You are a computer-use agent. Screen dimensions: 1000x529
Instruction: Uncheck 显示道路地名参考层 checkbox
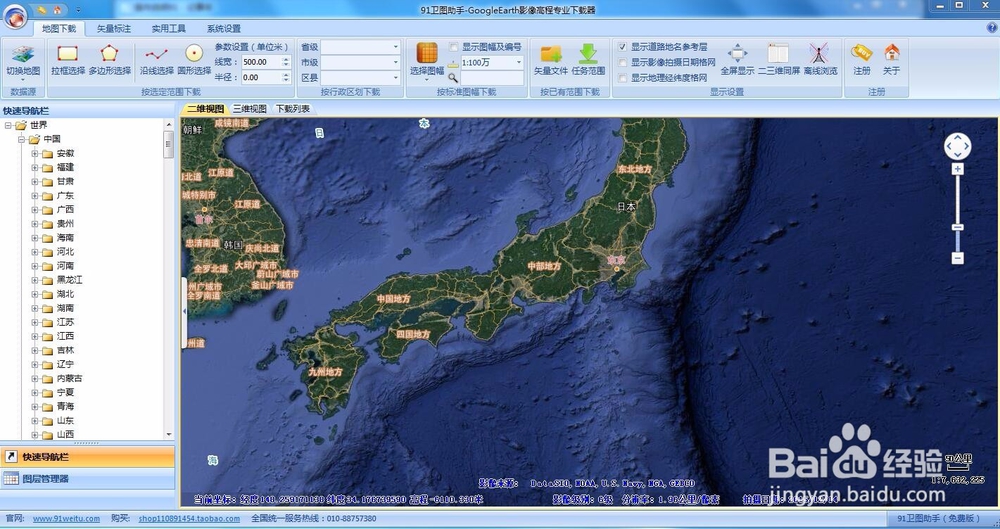[x=622, y=47]
